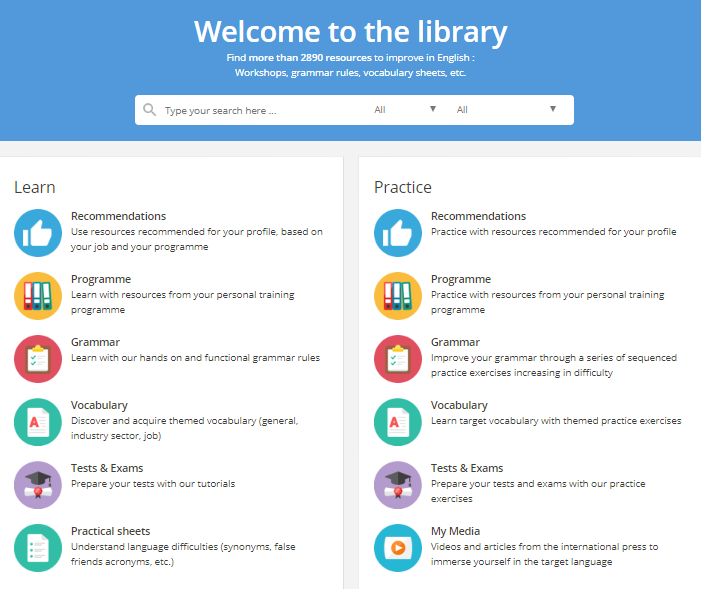The height and width of the screenshot is (589, 701).
Task: Click the Practice Grammar clipboard icon
Action: tap(398, 359)
